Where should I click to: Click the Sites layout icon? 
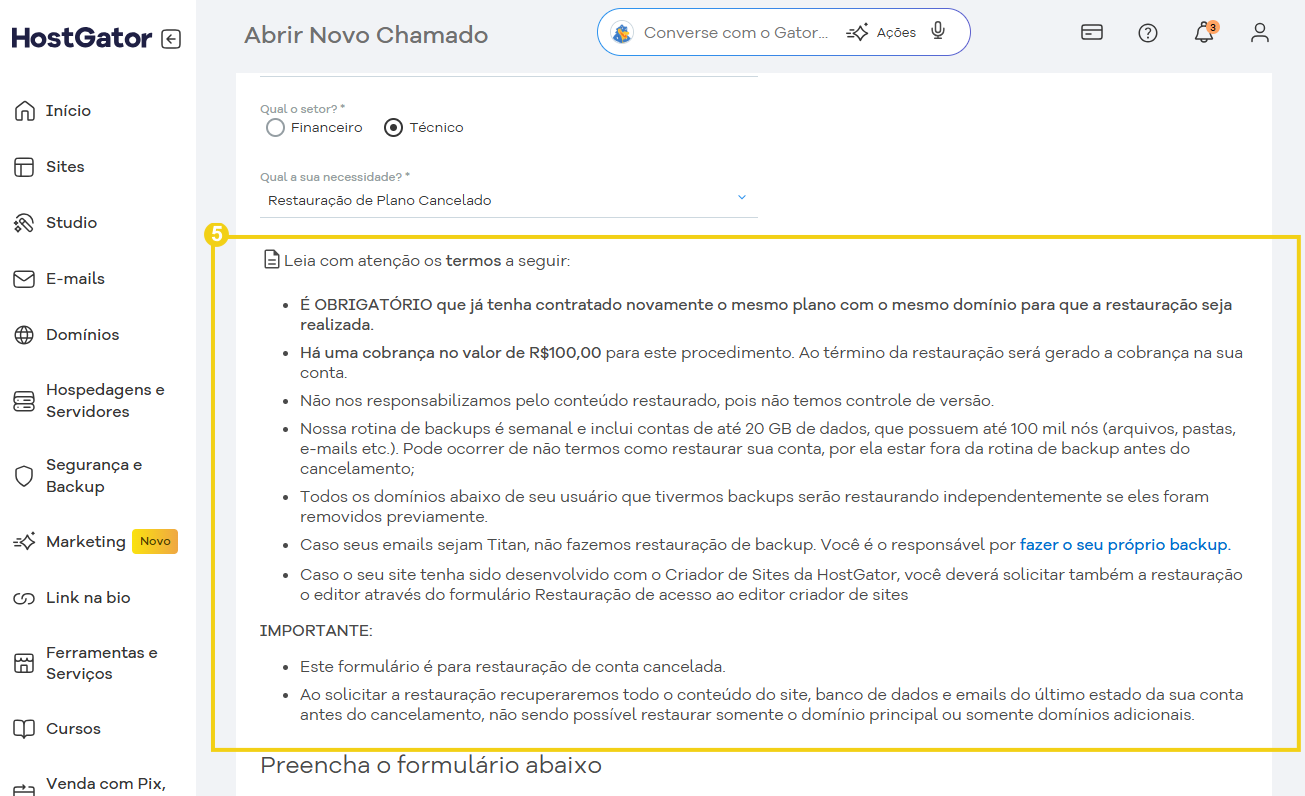point(24,167)
